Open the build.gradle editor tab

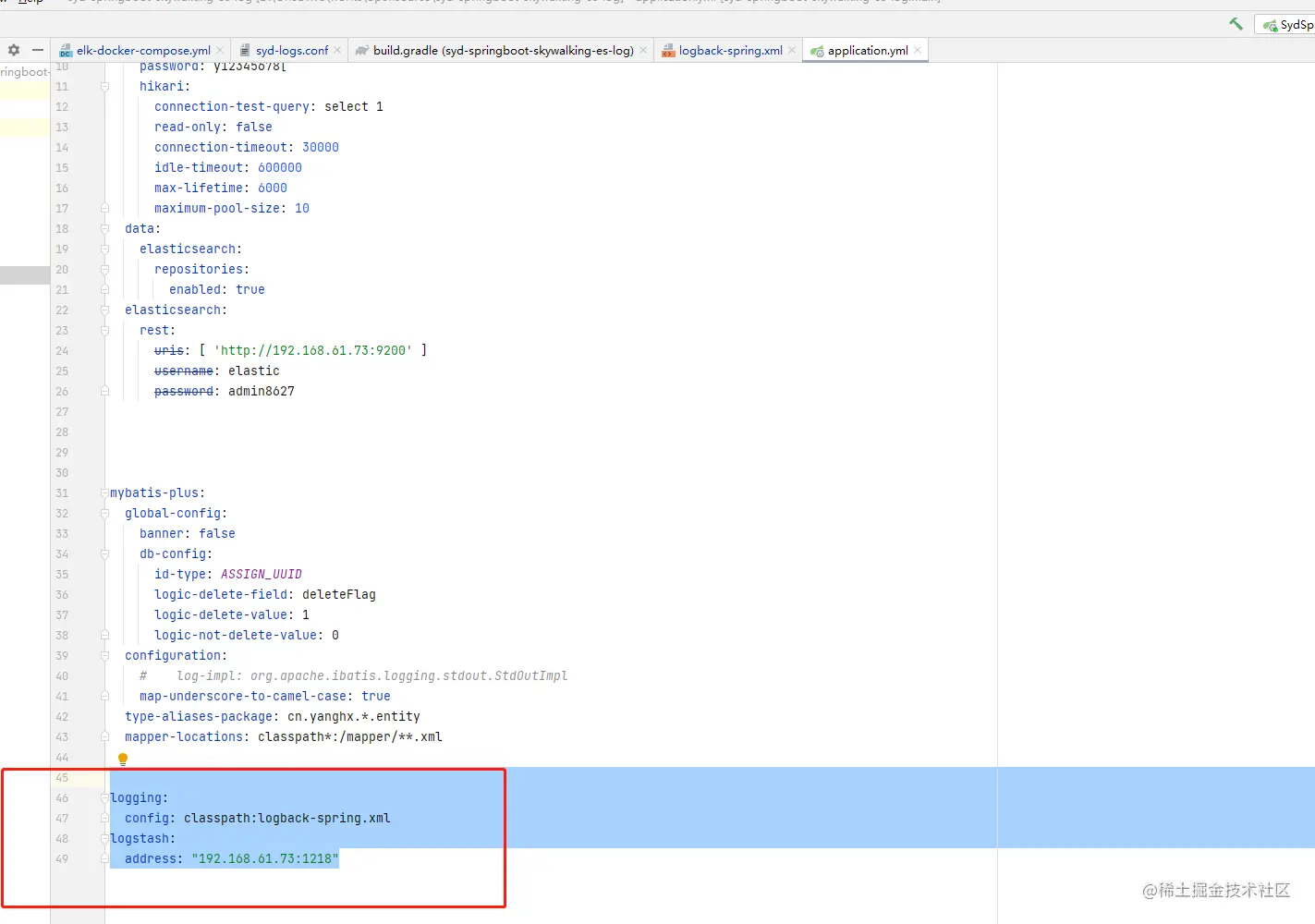click(x=503, y=51)
